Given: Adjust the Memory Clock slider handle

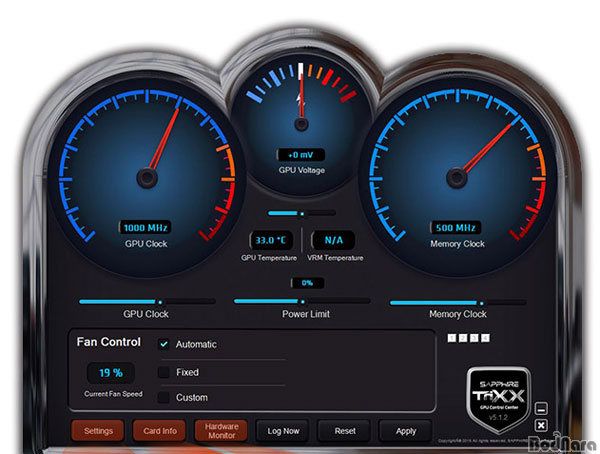Looking at the screenshot, I should tap(482, 303).
